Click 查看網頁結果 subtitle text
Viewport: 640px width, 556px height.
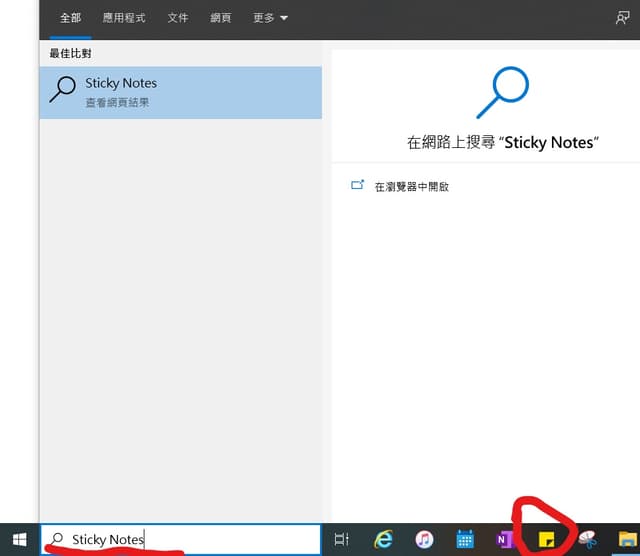pyautogui.click(x=117, y=102)
